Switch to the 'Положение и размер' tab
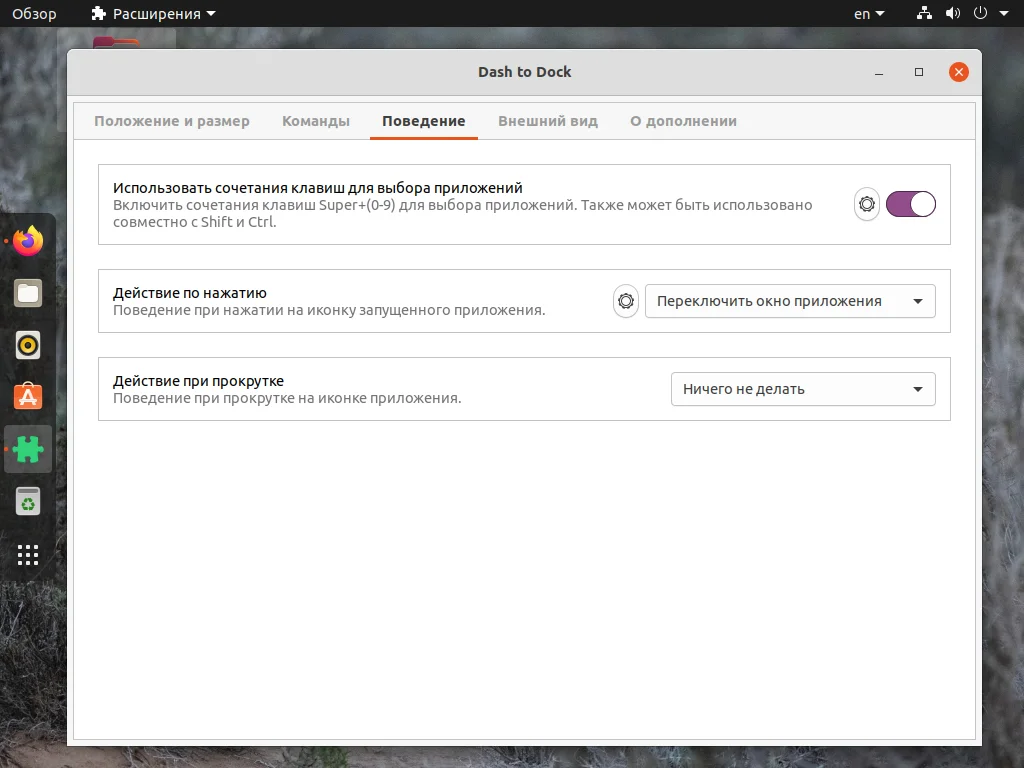1024x768 pixels. tap(171, 120)
